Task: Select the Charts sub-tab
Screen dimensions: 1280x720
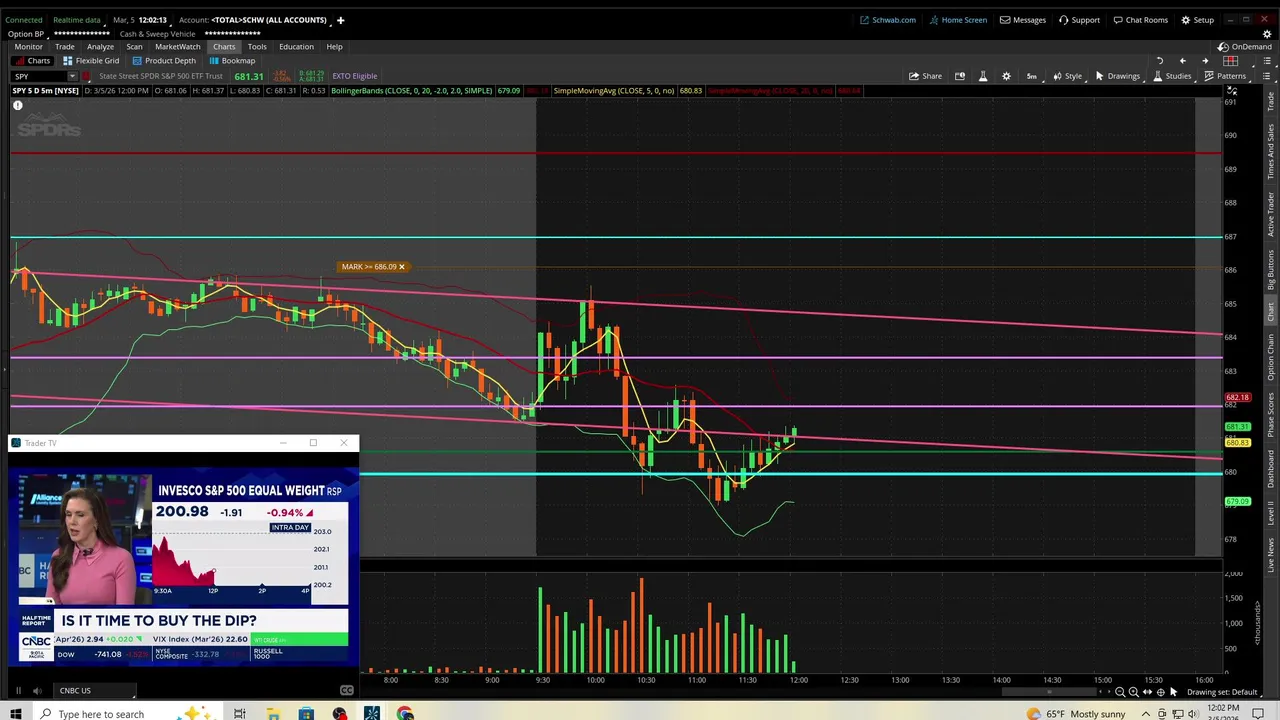Action: coord(32,61)
